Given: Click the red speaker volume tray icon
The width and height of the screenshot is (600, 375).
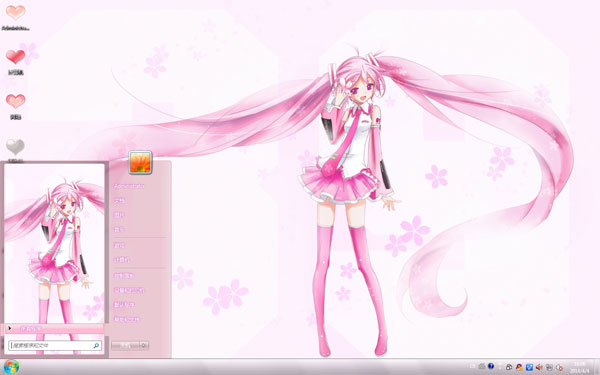Looking at the screenshot, I should tap(539, 367).
